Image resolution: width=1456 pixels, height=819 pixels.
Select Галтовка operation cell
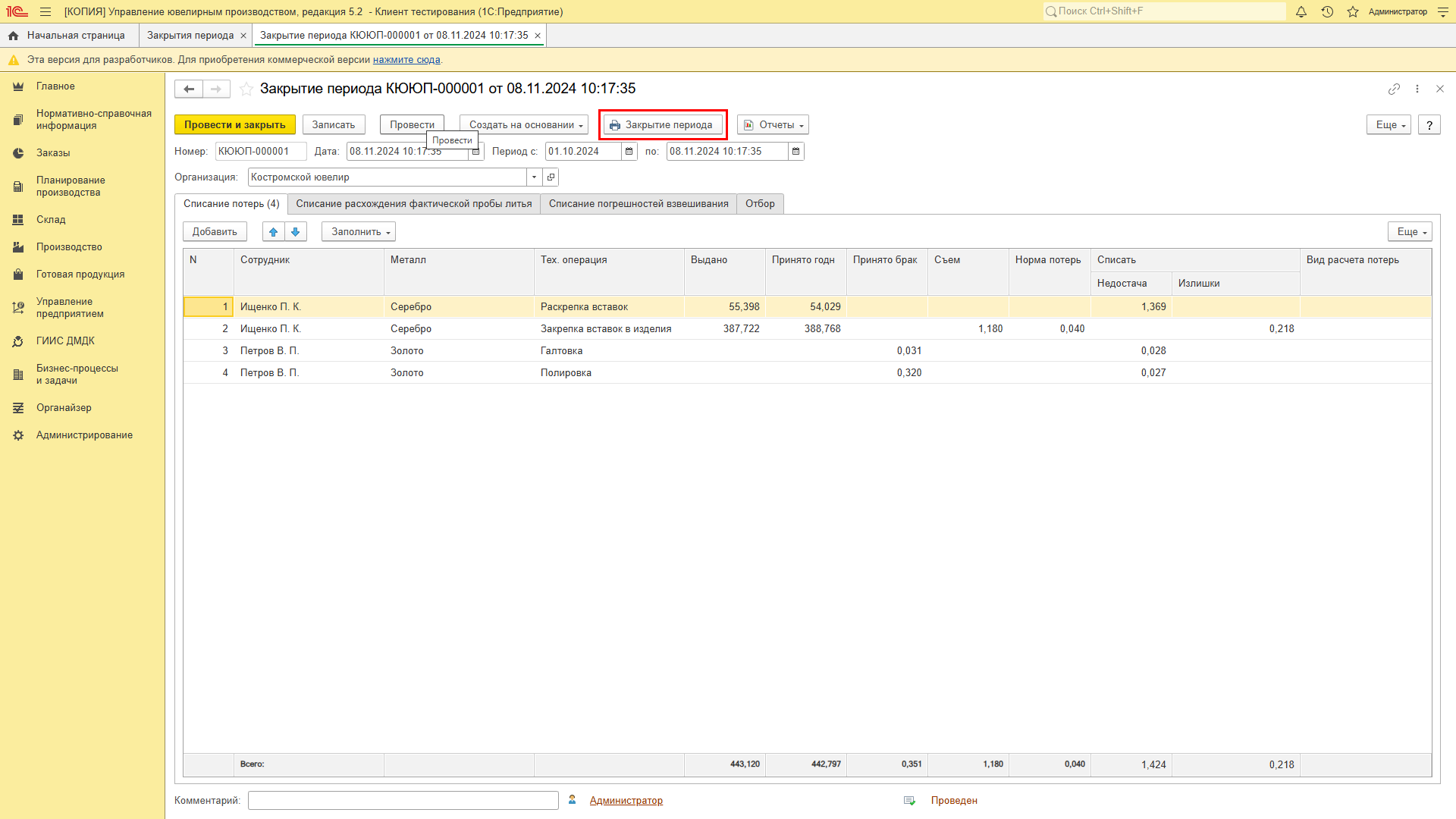pos(610,351)
